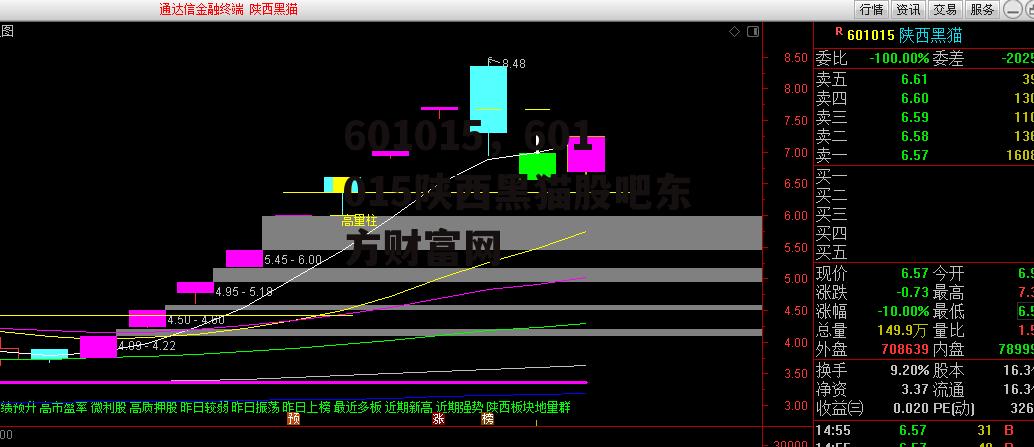Select the 近期新高 tag
Viewport: 1034px width, 447px height.
point(408,407)
